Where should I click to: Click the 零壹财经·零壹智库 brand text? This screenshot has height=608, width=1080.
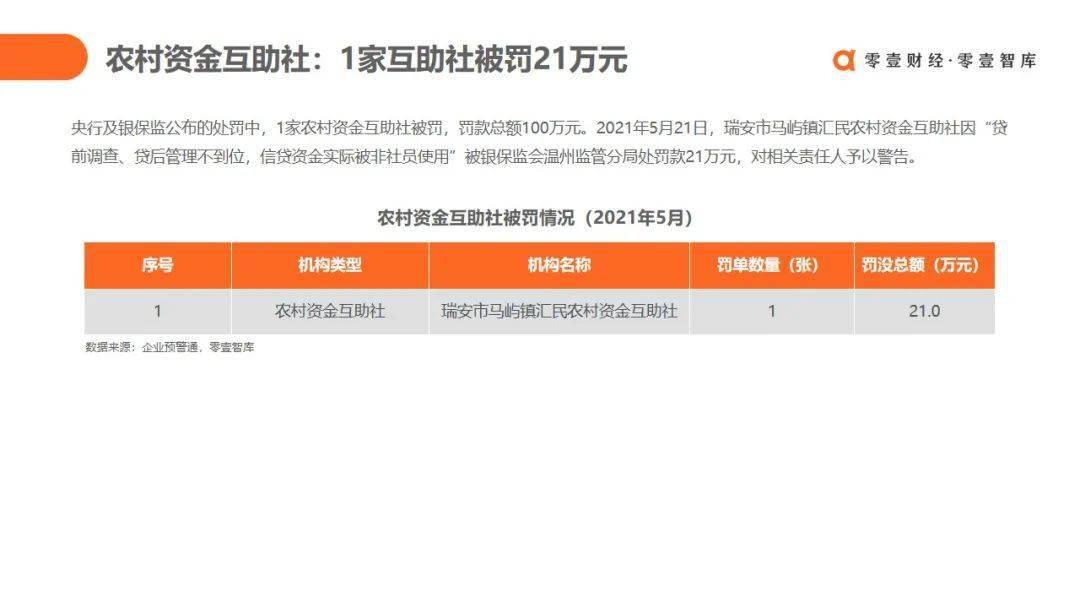(x=951, y=61)
